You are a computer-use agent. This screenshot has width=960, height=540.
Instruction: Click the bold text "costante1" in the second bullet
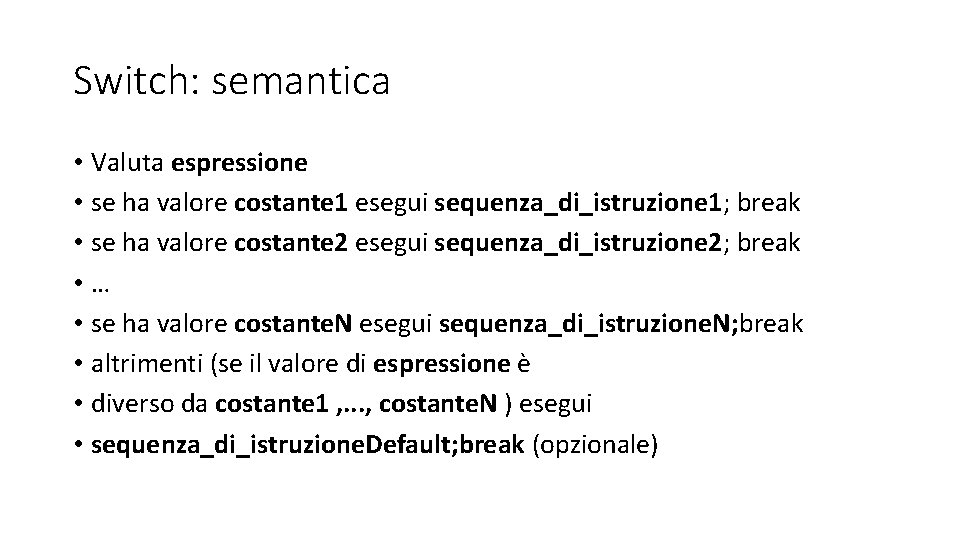coord(291,202)
